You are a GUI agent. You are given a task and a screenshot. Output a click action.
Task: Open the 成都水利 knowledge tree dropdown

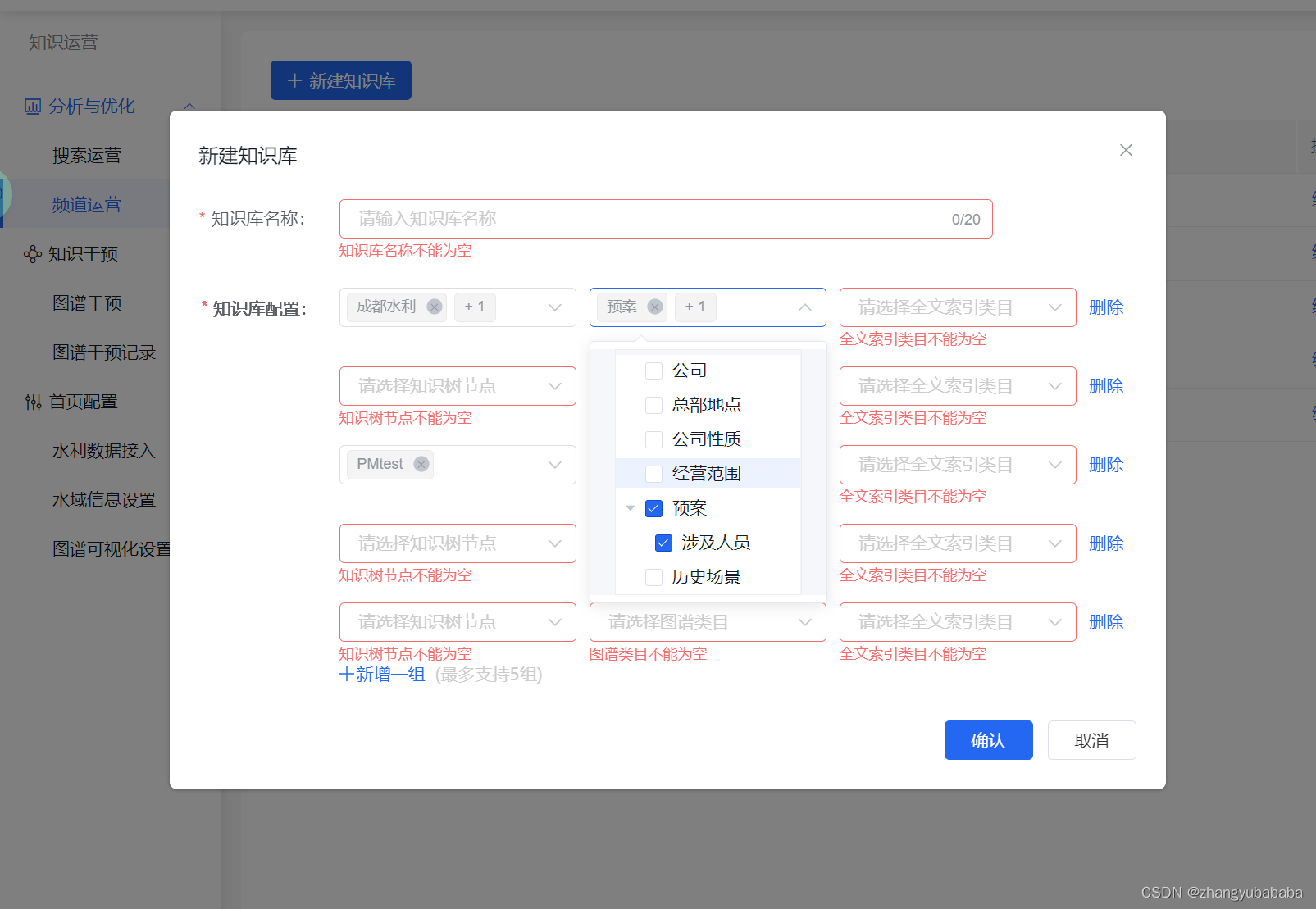tap(458, 307)
